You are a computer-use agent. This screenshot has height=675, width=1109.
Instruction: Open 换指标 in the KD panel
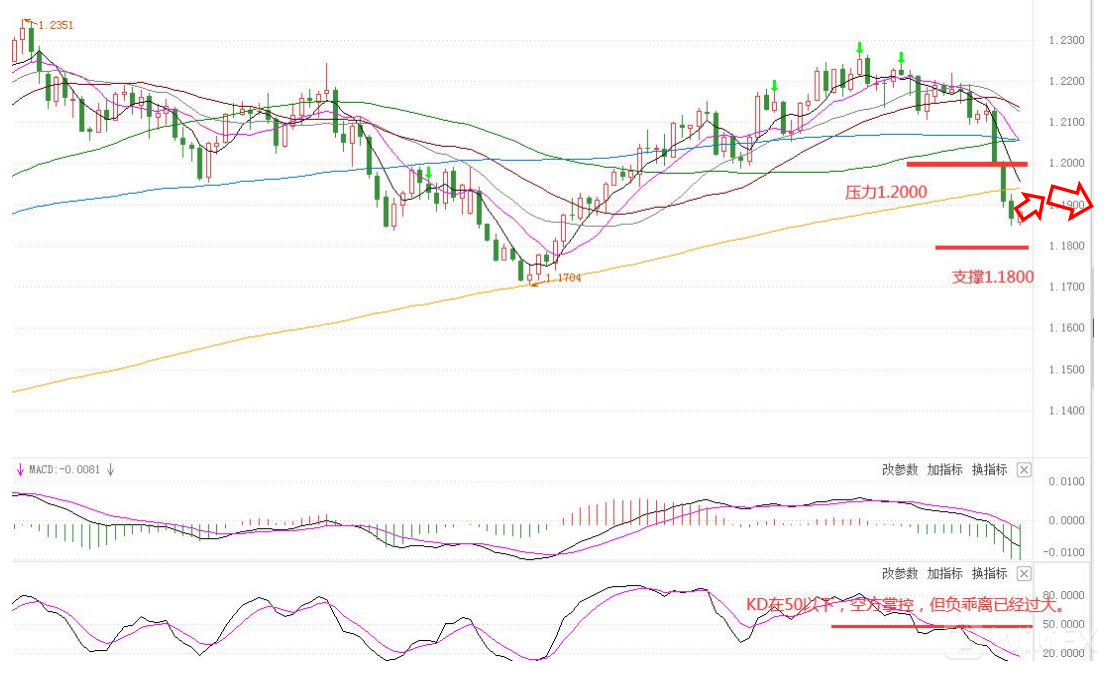pos(989,574)
